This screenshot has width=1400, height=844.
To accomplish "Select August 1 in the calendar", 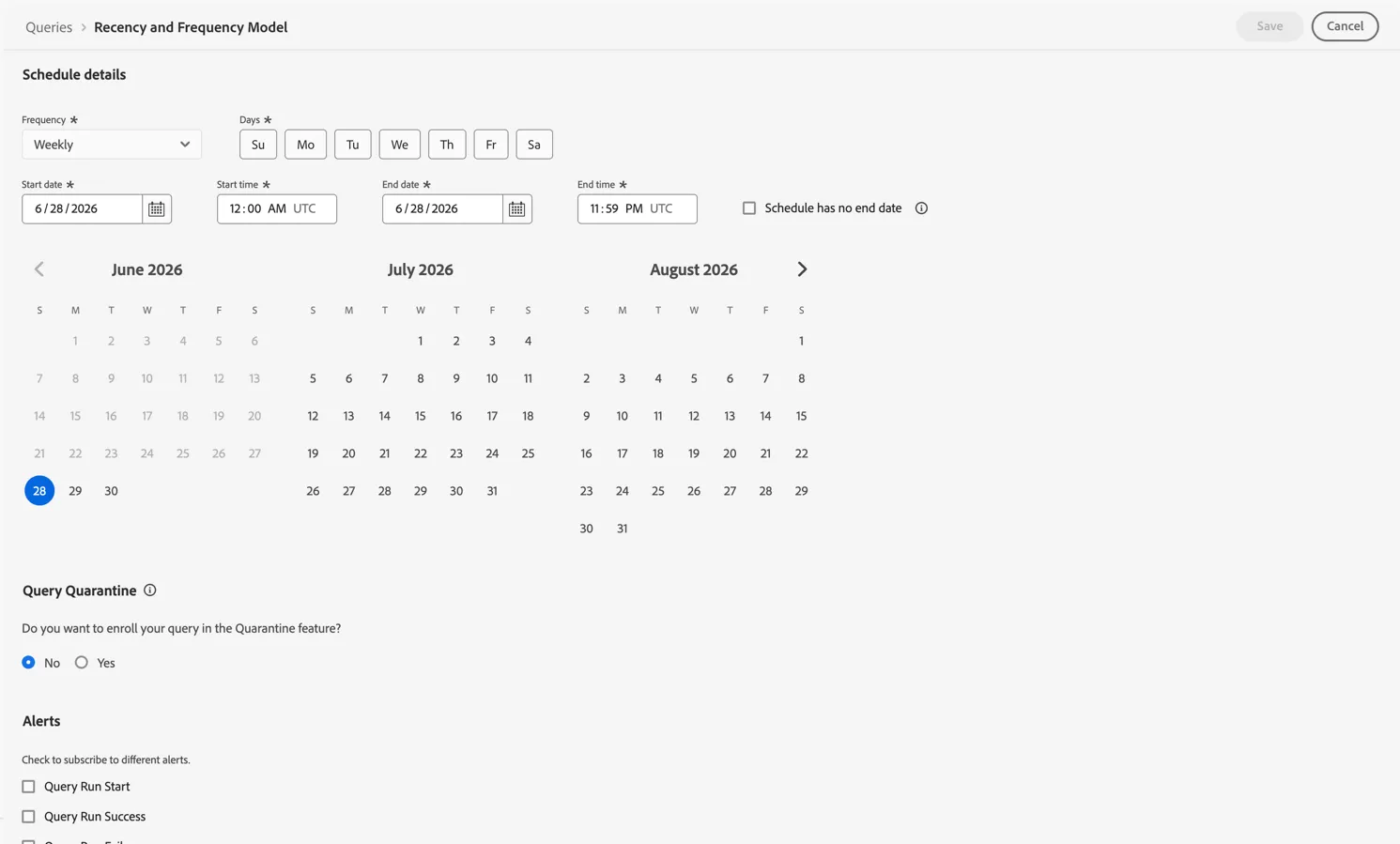I will (x=801, y=341).
